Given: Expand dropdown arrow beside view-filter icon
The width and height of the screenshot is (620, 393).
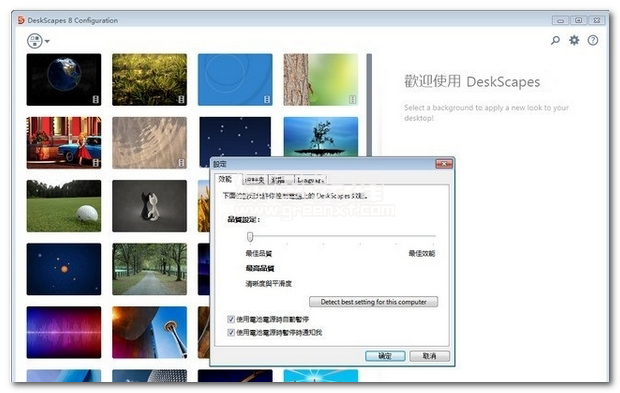Looking at the screenshot, I should tap(47, 41).
